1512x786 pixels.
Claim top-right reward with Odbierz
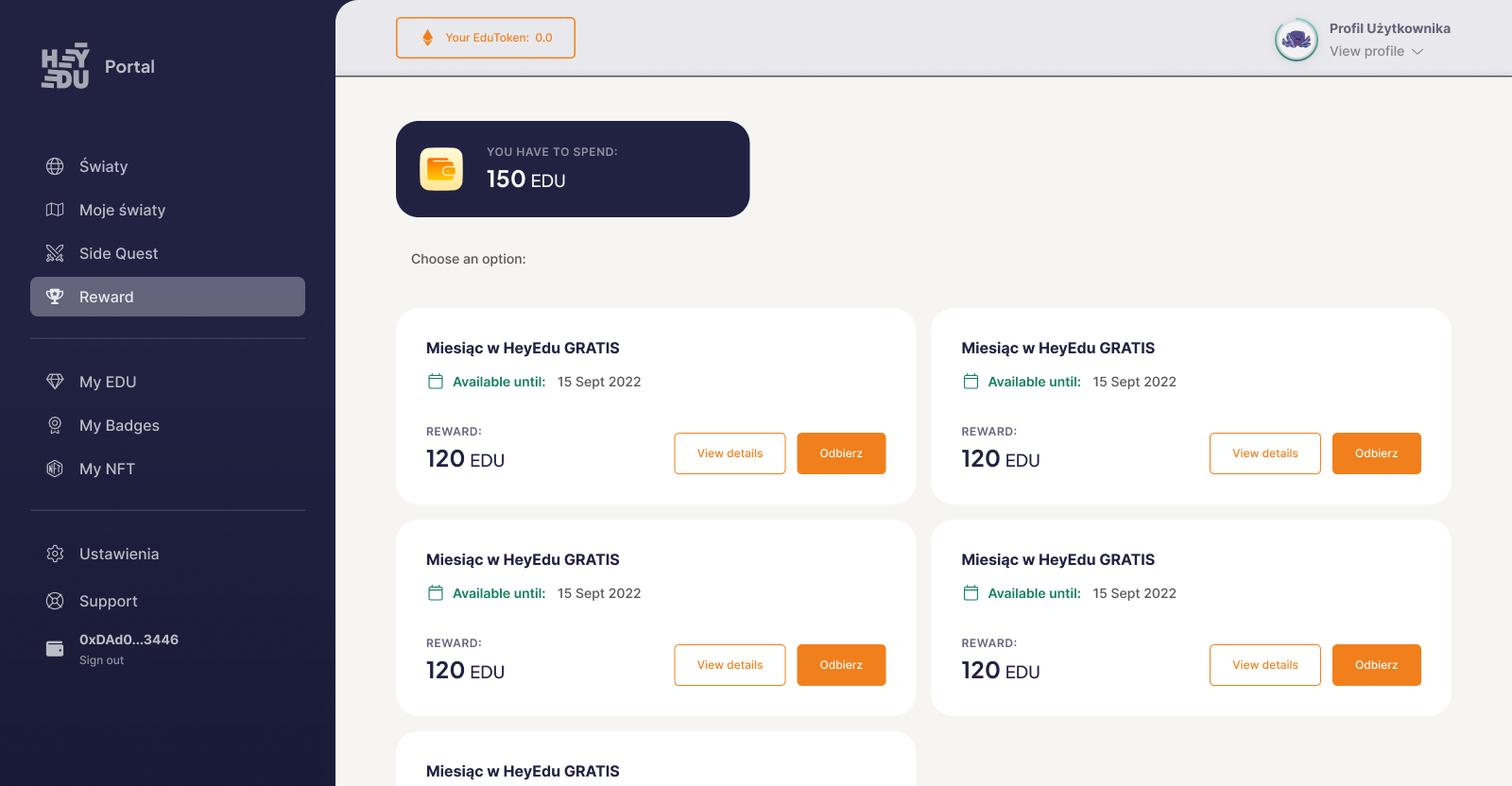pyautogui.click(x=1377, y=453)
